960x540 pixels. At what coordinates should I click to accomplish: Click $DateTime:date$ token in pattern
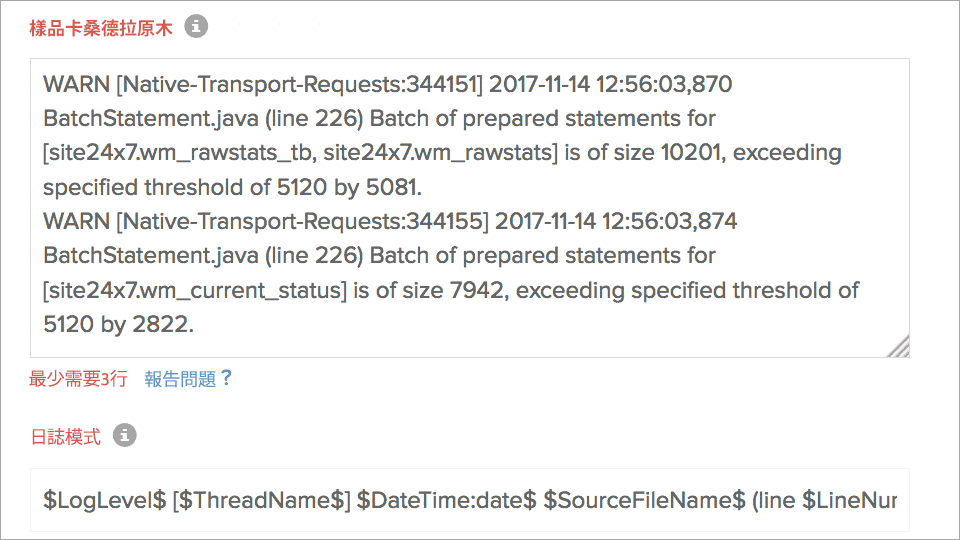[447, 500]
